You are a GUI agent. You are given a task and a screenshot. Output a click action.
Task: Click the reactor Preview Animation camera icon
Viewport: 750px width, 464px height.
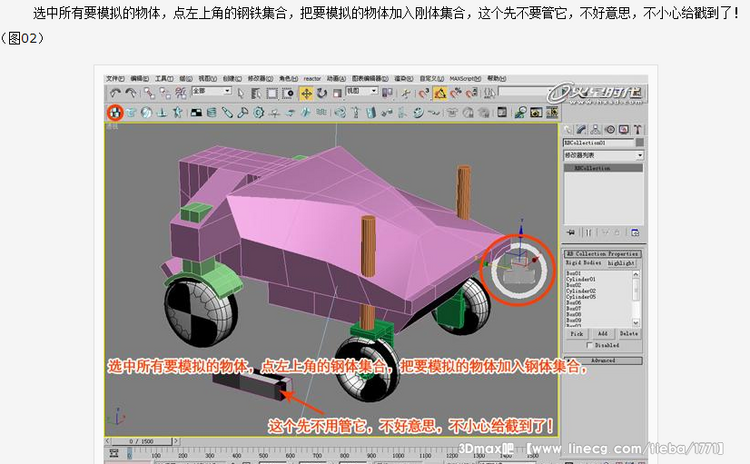[536, 113]
